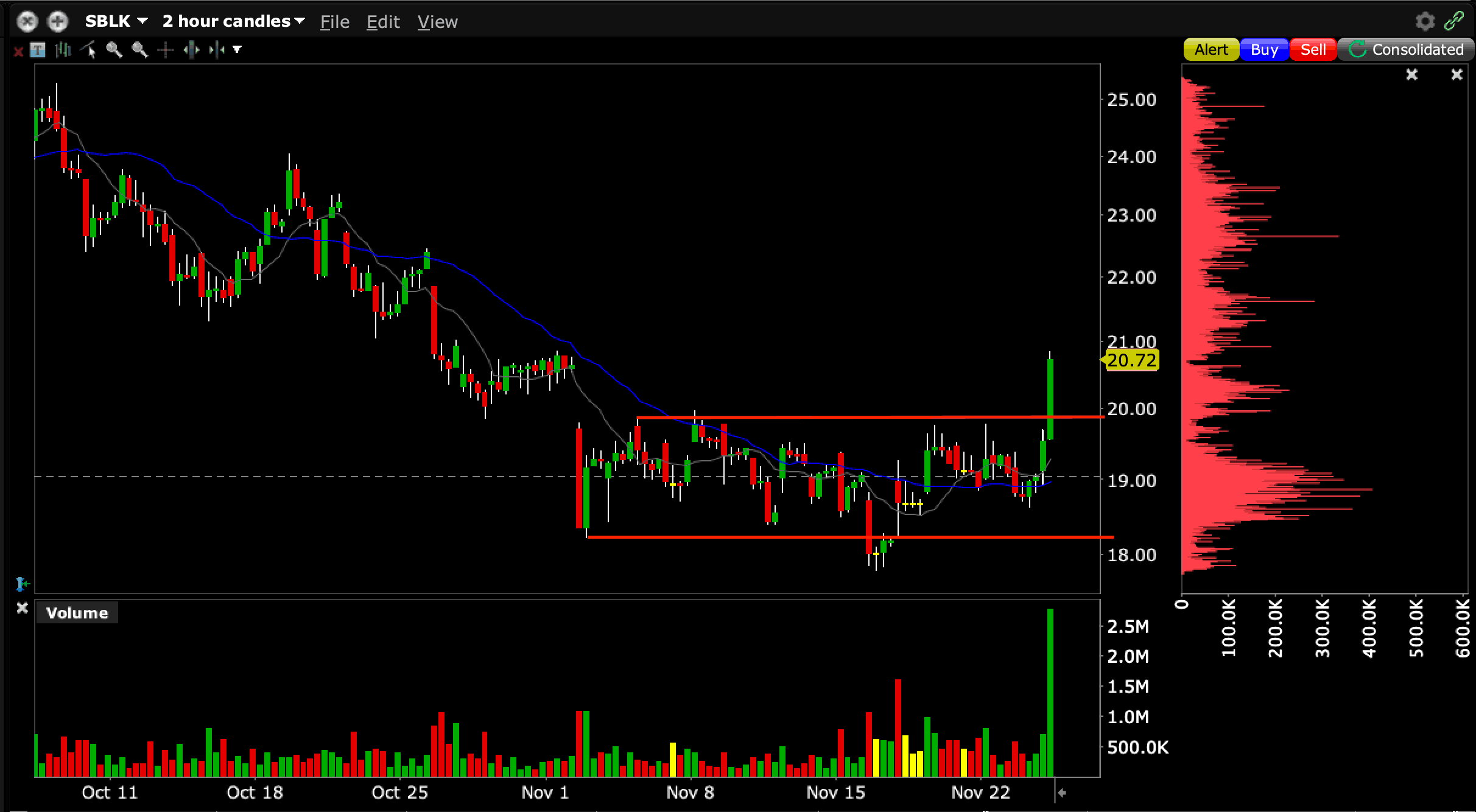
Task: Expand the 2 hour candles dropdown
Action: click(233, 21)
